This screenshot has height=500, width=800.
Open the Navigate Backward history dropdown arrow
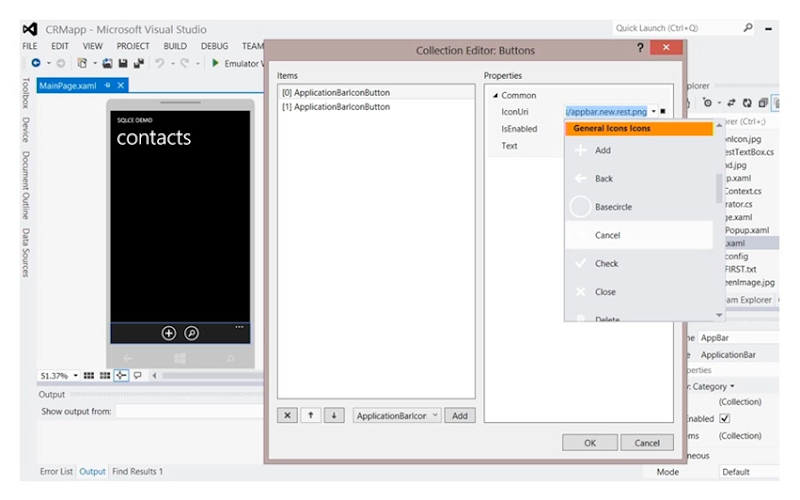(x=48, y=63)
